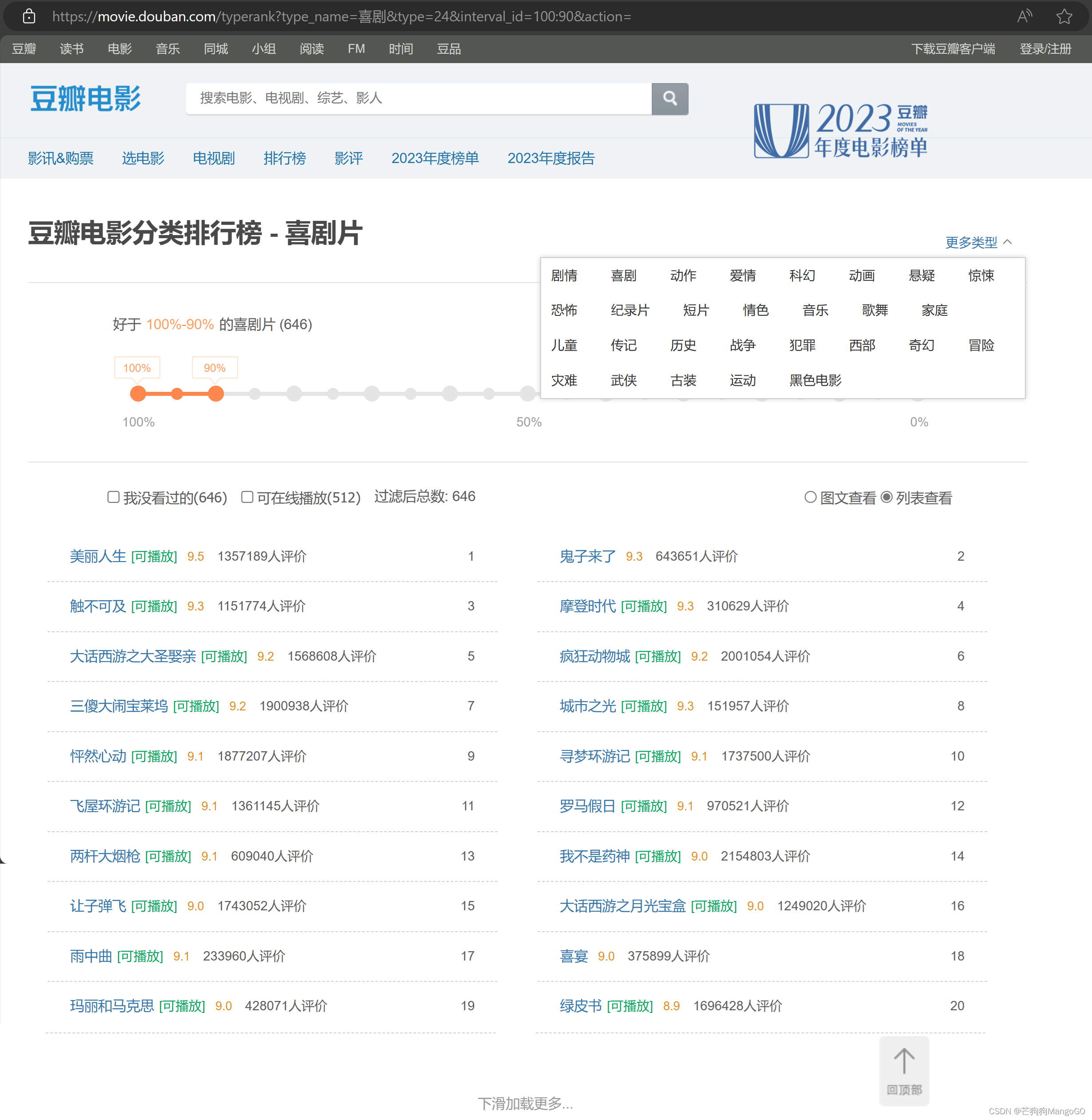The width and height of the screenshot is (1092, 1120).
Task: Click the 50% point on rating slider
Action: pyautogui.click(x=528, y=394)
